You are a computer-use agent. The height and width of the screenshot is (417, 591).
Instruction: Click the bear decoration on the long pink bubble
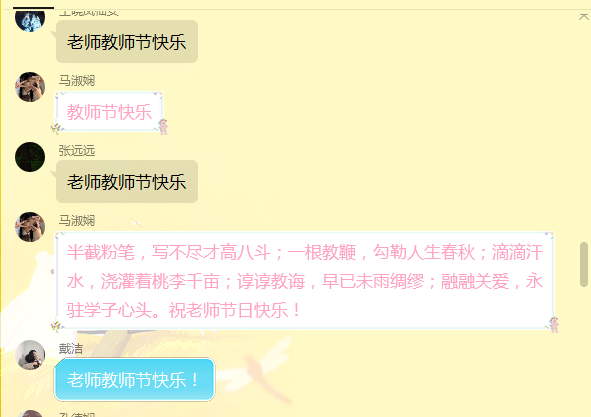[x=554, y=325]
